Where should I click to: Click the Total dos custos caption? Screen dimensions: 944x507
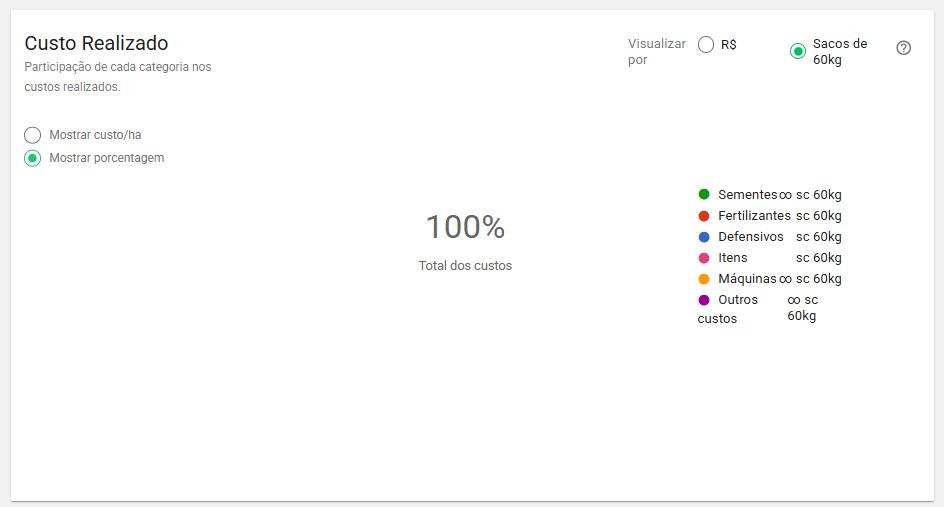pos(465,266)
